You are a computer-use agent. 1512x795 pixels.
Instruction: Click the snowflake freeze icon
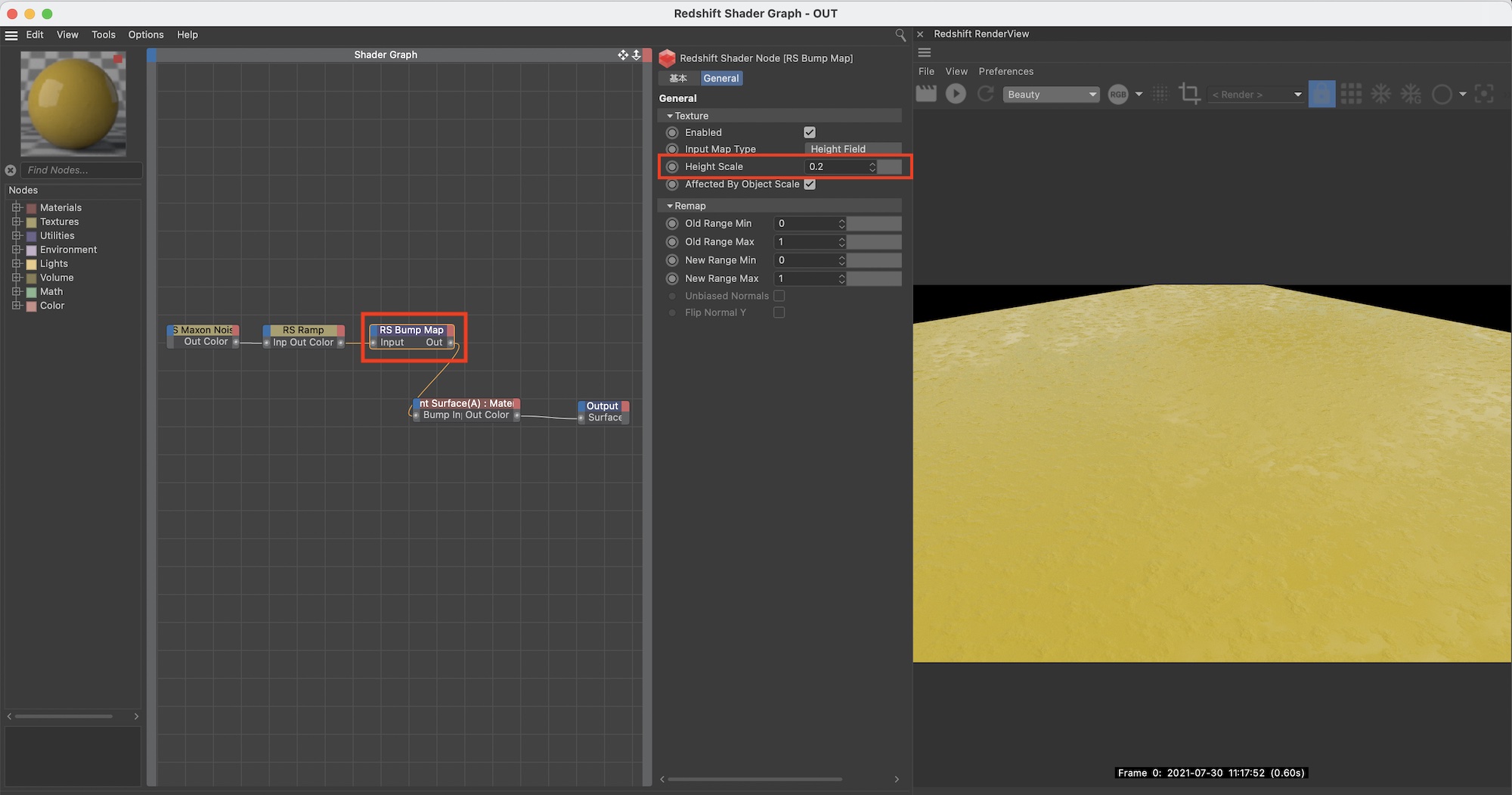point(1381,94)
